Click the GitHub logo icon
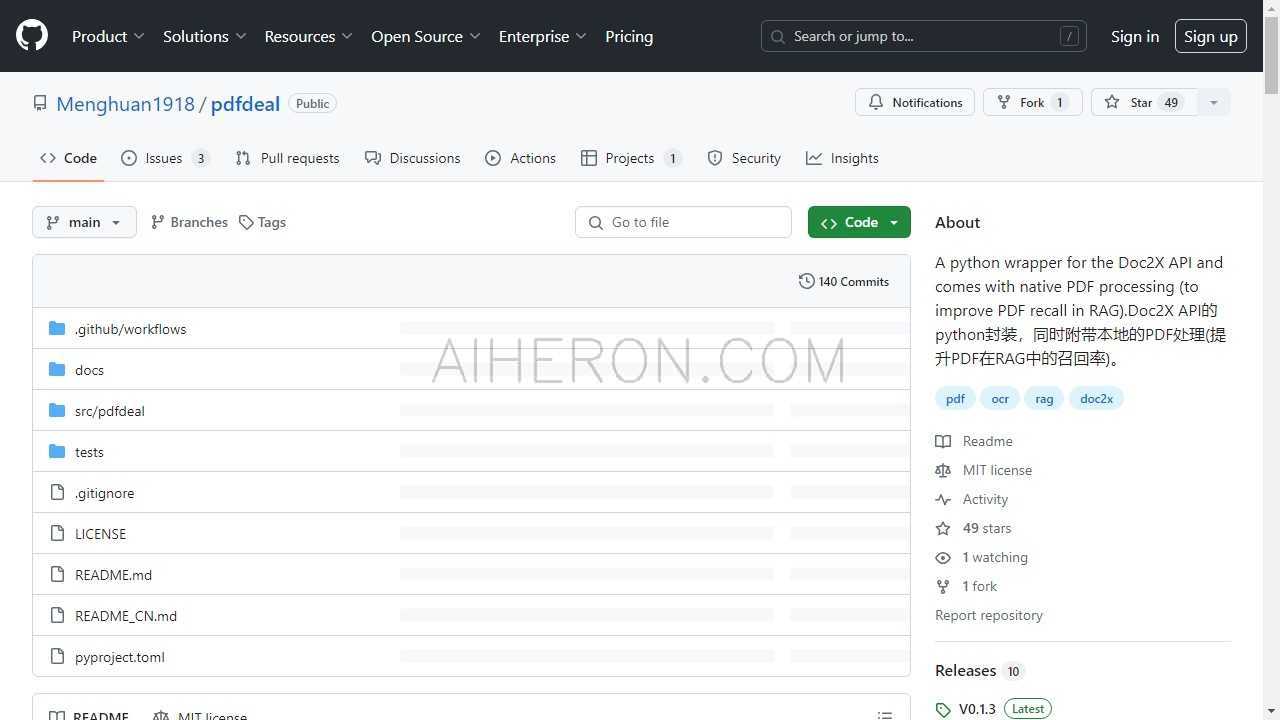The width and height of the screenshot is (1280, 720). (32, 36)
